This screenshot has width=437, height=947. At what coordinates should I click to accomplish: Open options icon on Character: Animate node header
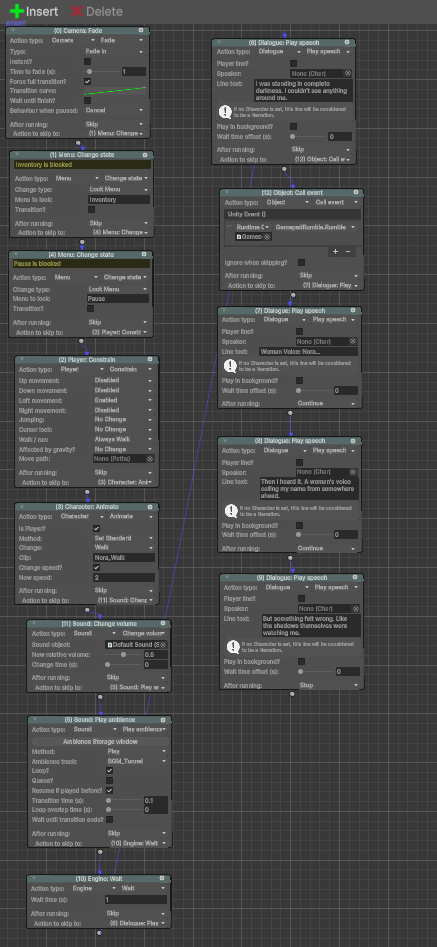point(150,507)
